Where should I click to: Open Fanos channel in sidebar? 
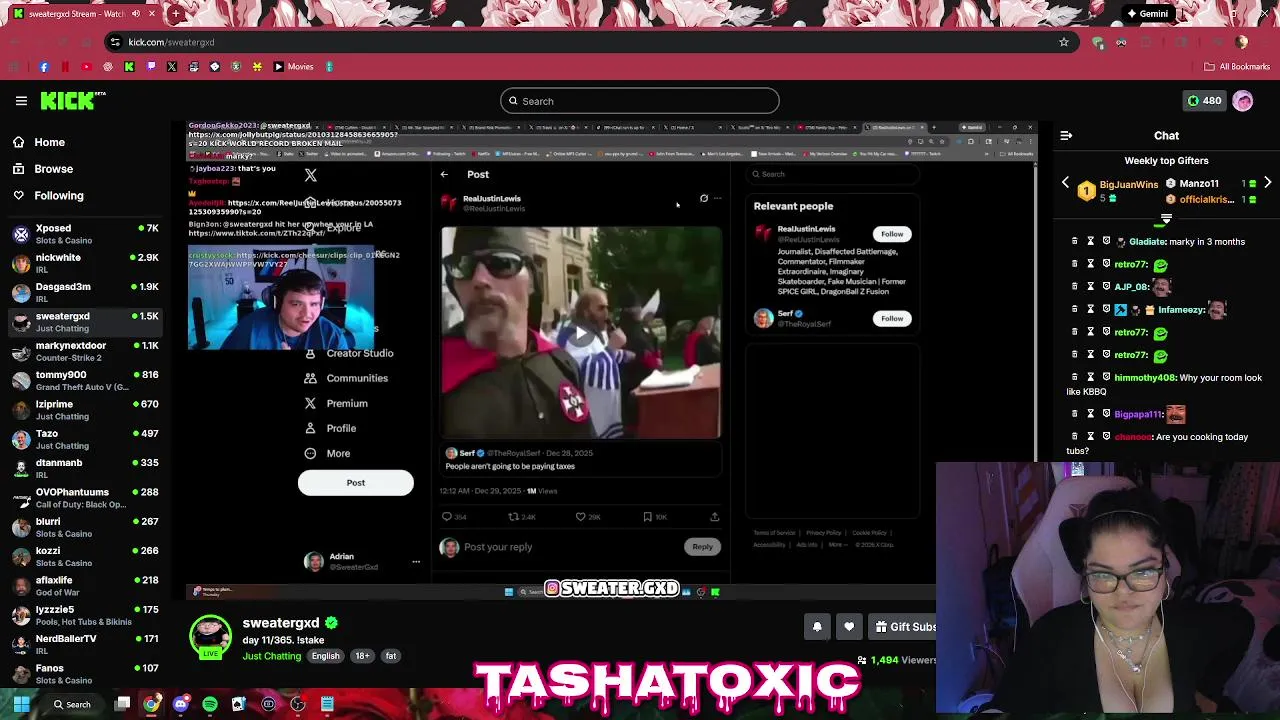coord(85,673)
